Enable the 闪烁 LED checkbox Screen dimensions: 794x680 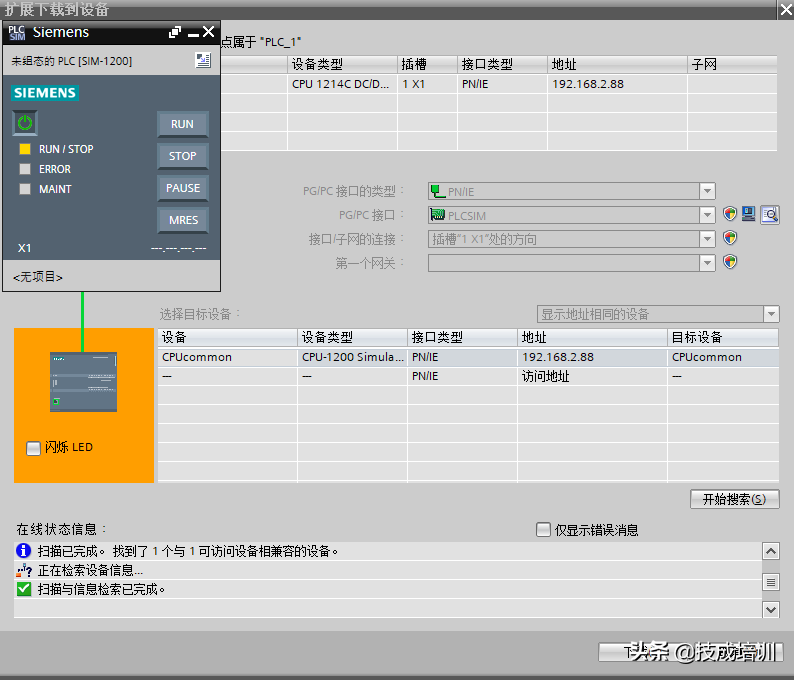[x=33, y=448]
